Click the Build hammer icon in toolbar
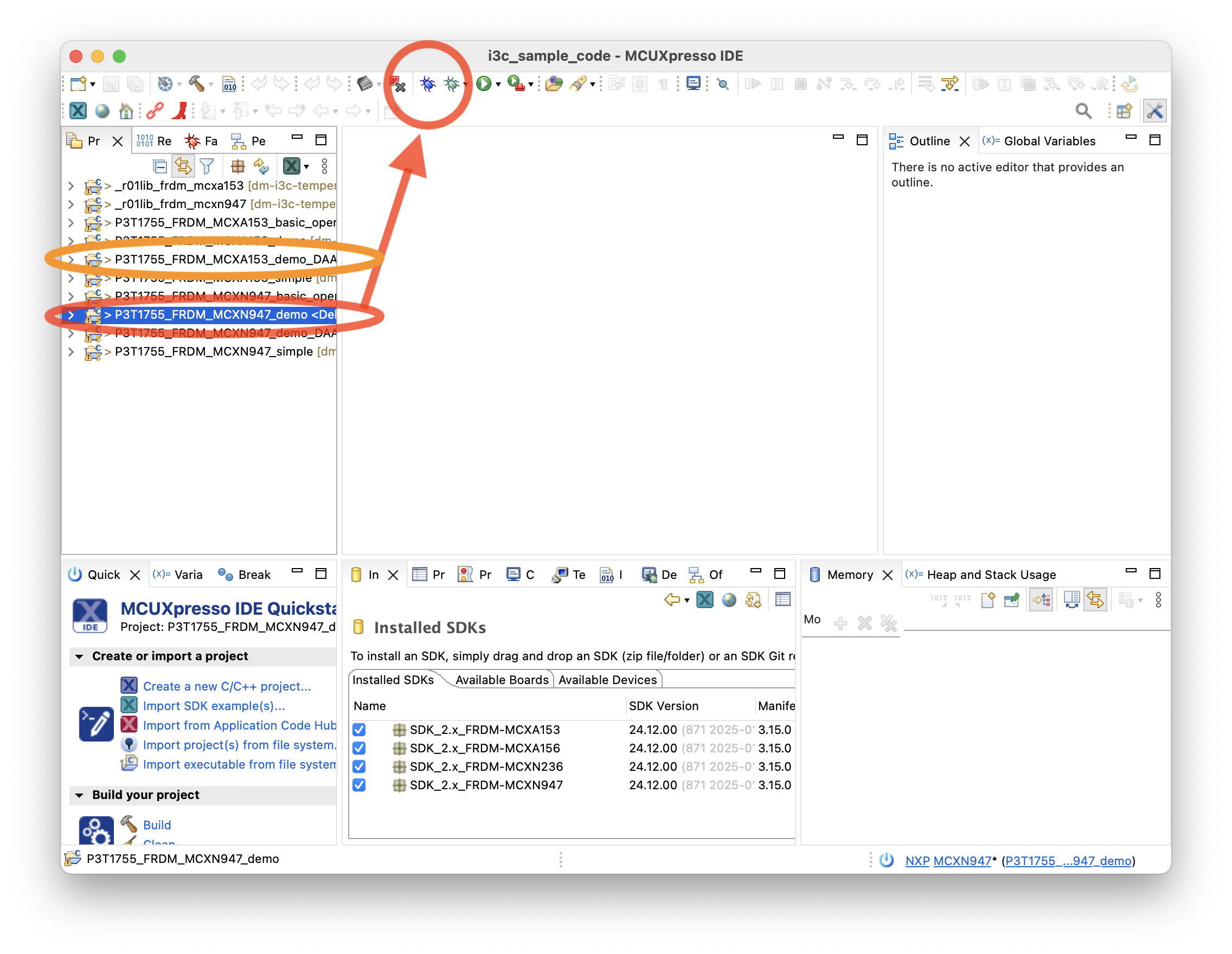This screenshot has width=1232, height=954. tap(196, 84)
